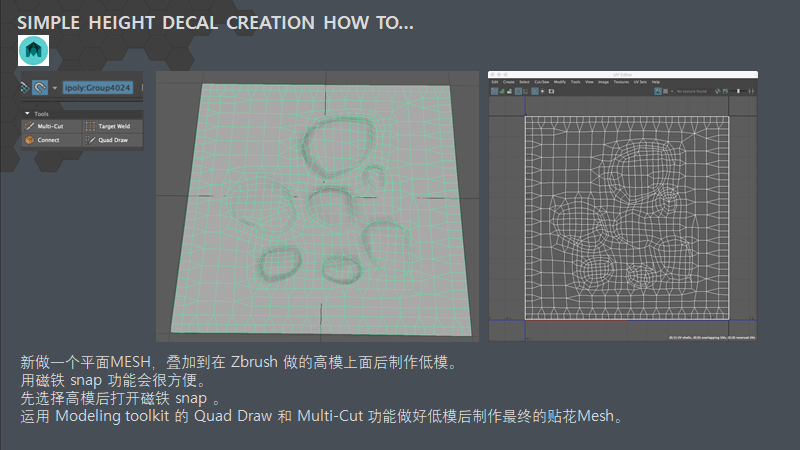Viewport: 800px width, 450px height.
Task: Activate the Quad Draw tool
Action: pos(111,140)
